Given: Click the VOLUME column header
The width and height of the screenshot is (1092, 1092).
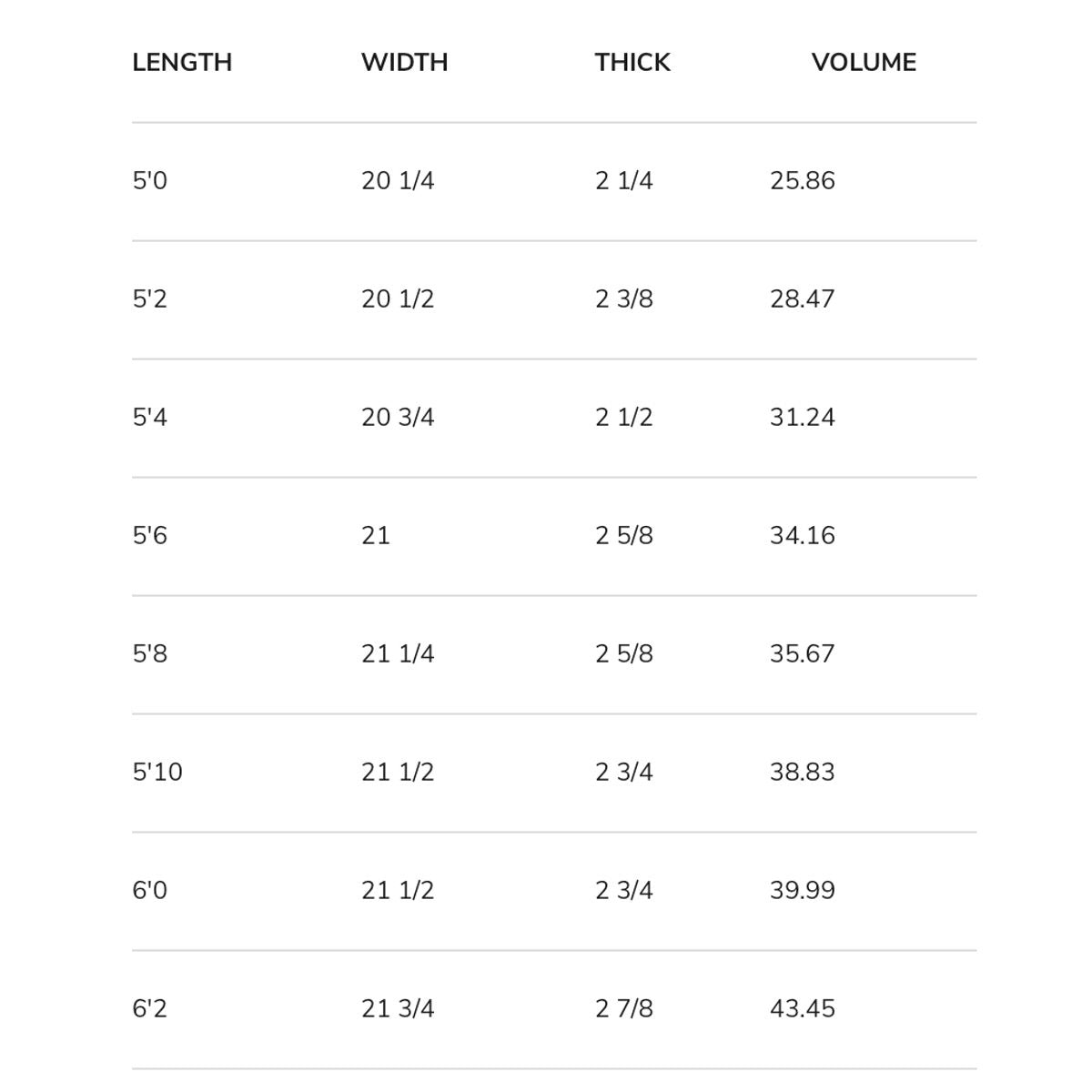Looking at the screenshot, I should tap(864, 62).
